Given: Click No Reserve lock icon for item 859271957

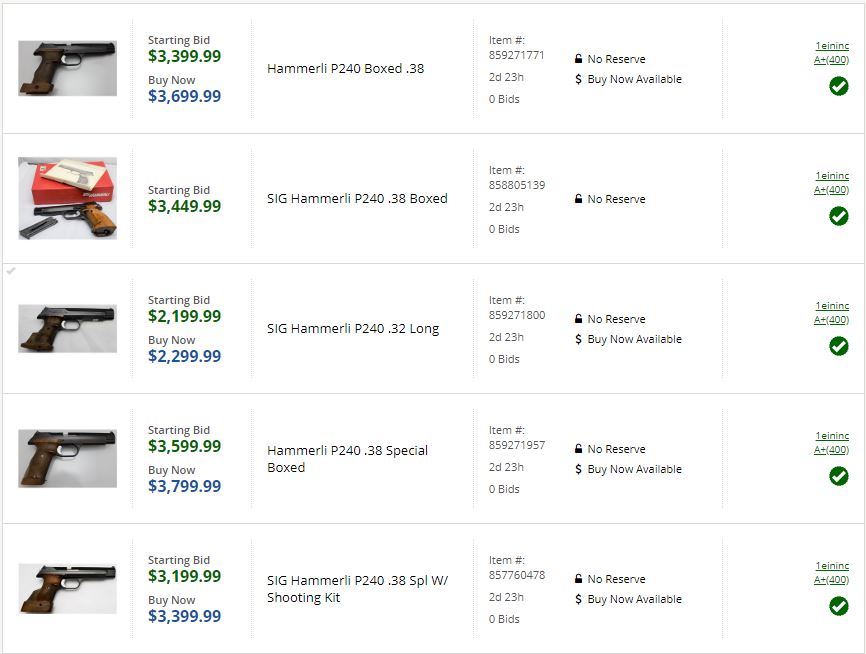Looking at the screenshot, I should click(x=578, y=449).
